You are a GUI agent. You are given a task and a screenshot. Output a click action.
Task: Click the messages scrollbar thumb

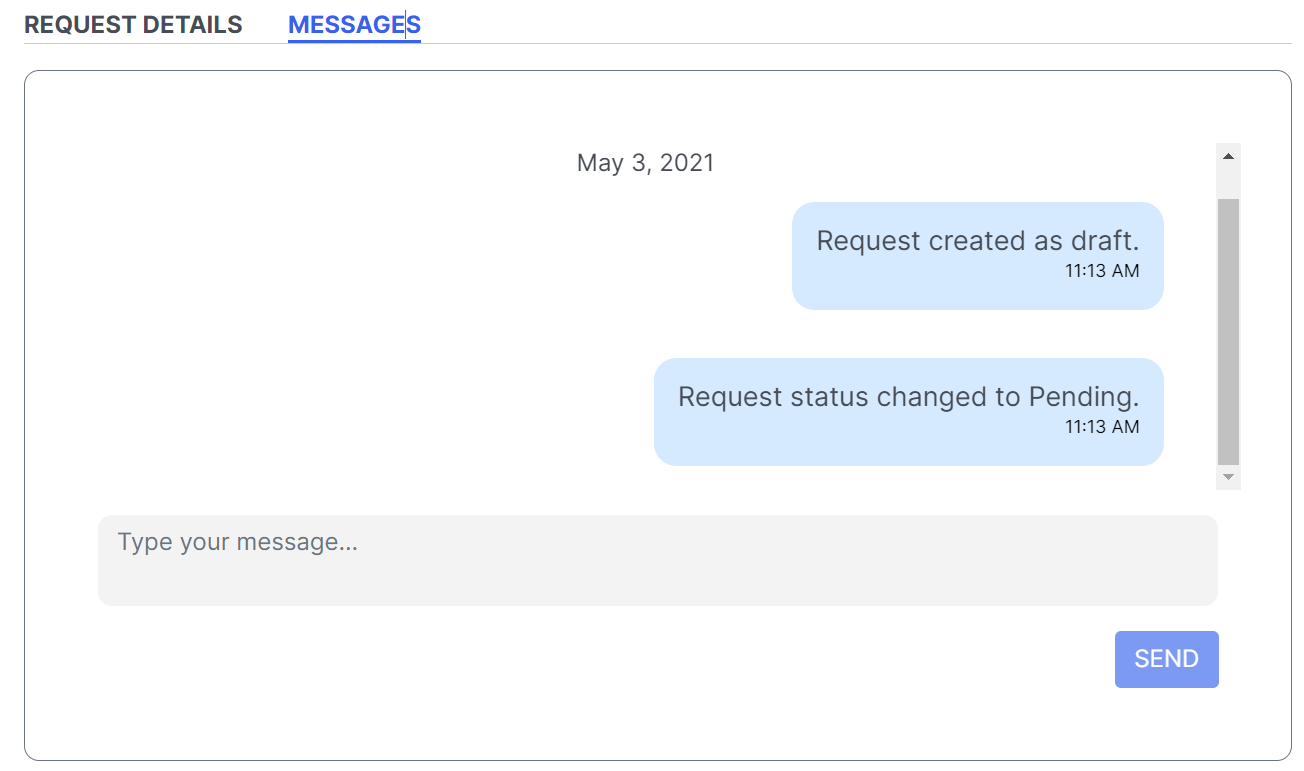1228,330
